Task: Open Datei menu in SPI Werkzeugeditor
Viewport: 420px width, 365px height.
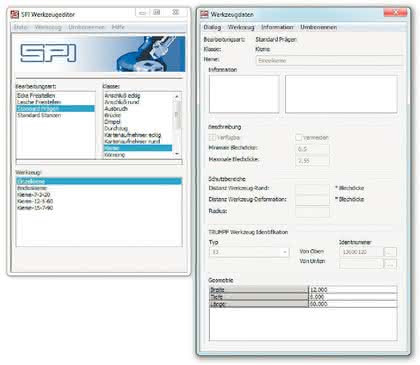Action: (x=21, y=27)
